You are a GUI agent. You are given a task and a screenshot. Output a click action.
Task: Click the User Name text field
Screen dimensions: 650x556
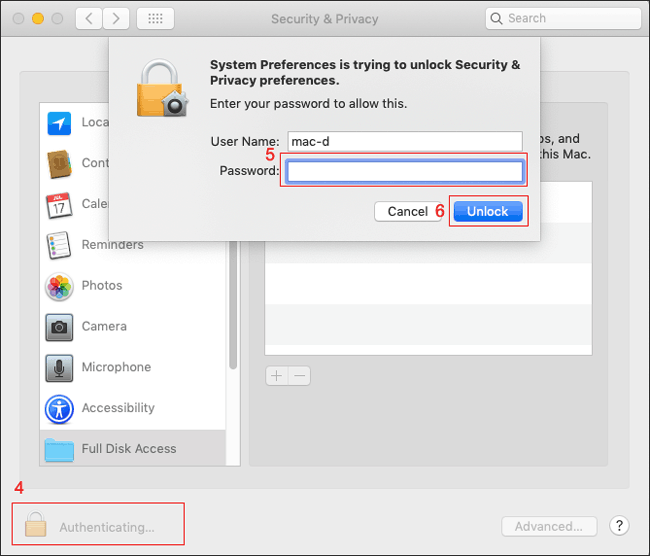click(x=404, y=142)
